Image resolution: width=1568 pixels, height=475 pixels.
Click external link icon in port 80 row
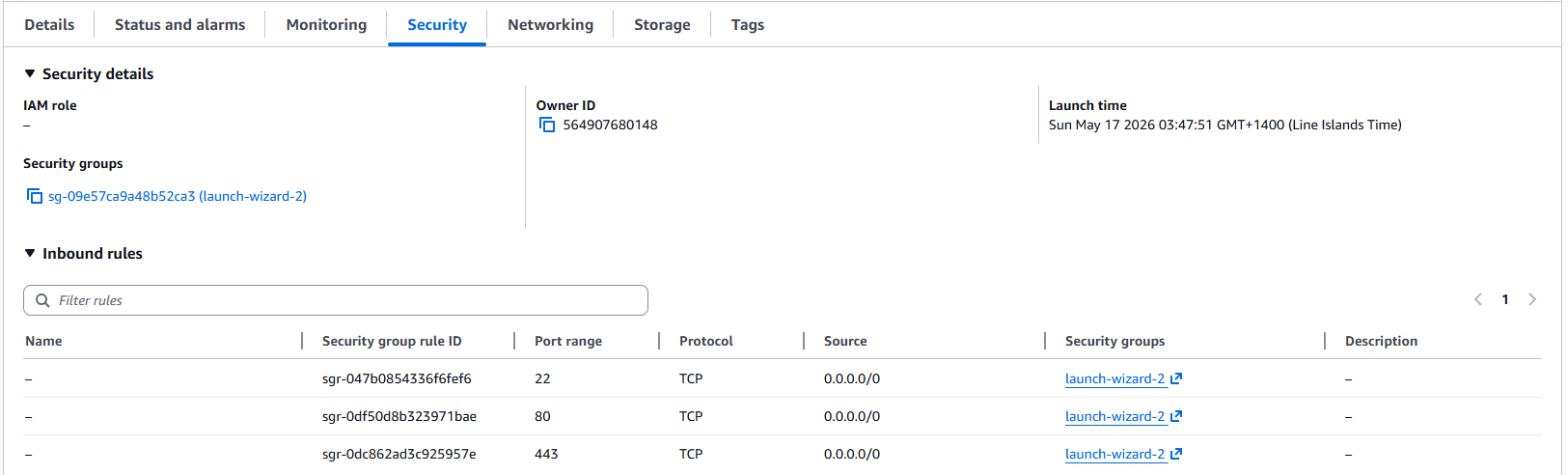coord(1176,417)
